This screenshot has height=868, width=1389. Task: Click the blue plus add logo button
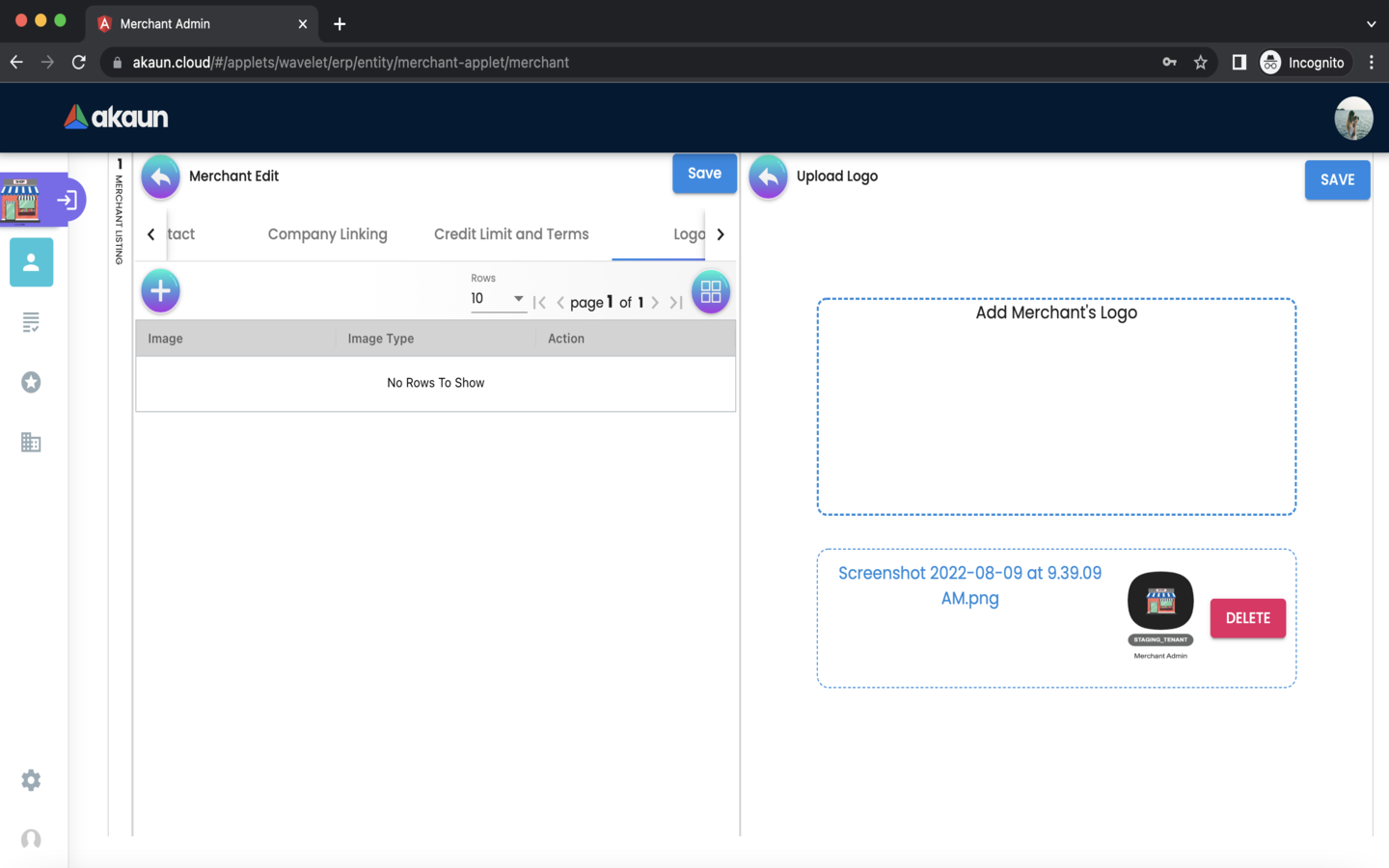pyautogui.click(x=160, y=291)
